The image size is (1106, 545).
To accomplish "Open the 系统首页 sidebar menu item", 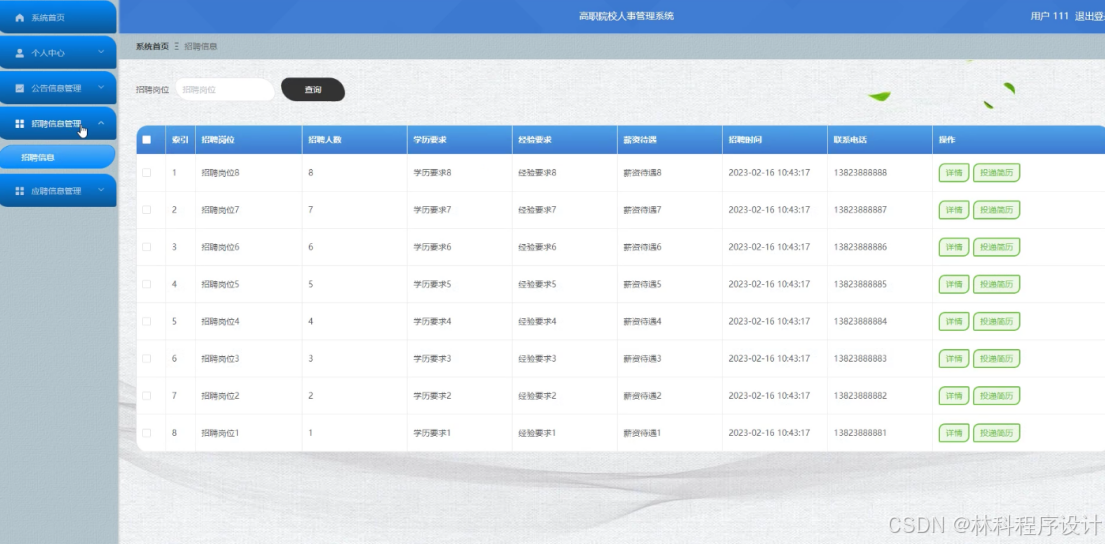I will tap(58, 18).
